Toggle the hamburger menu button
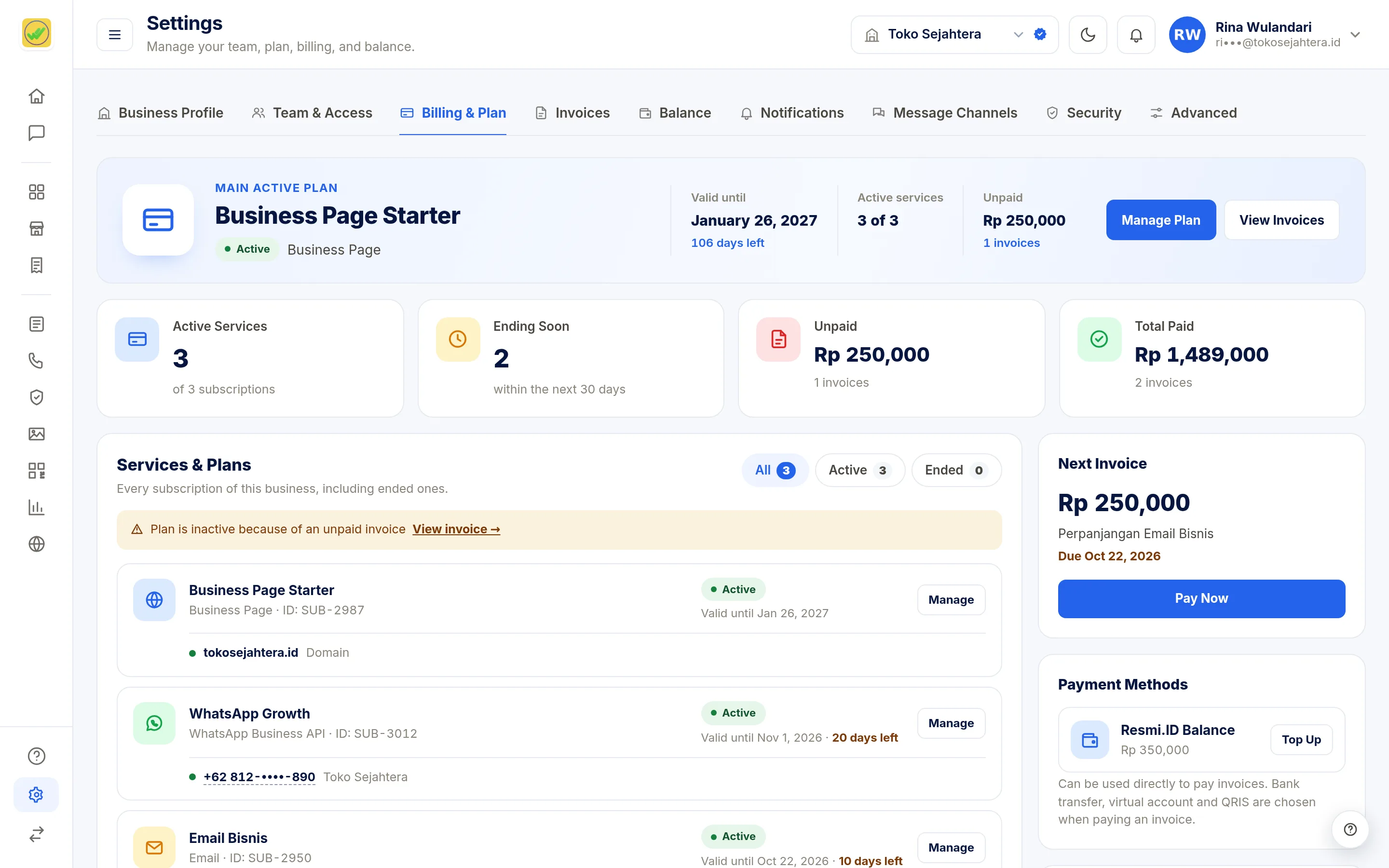 click(115, 35)
